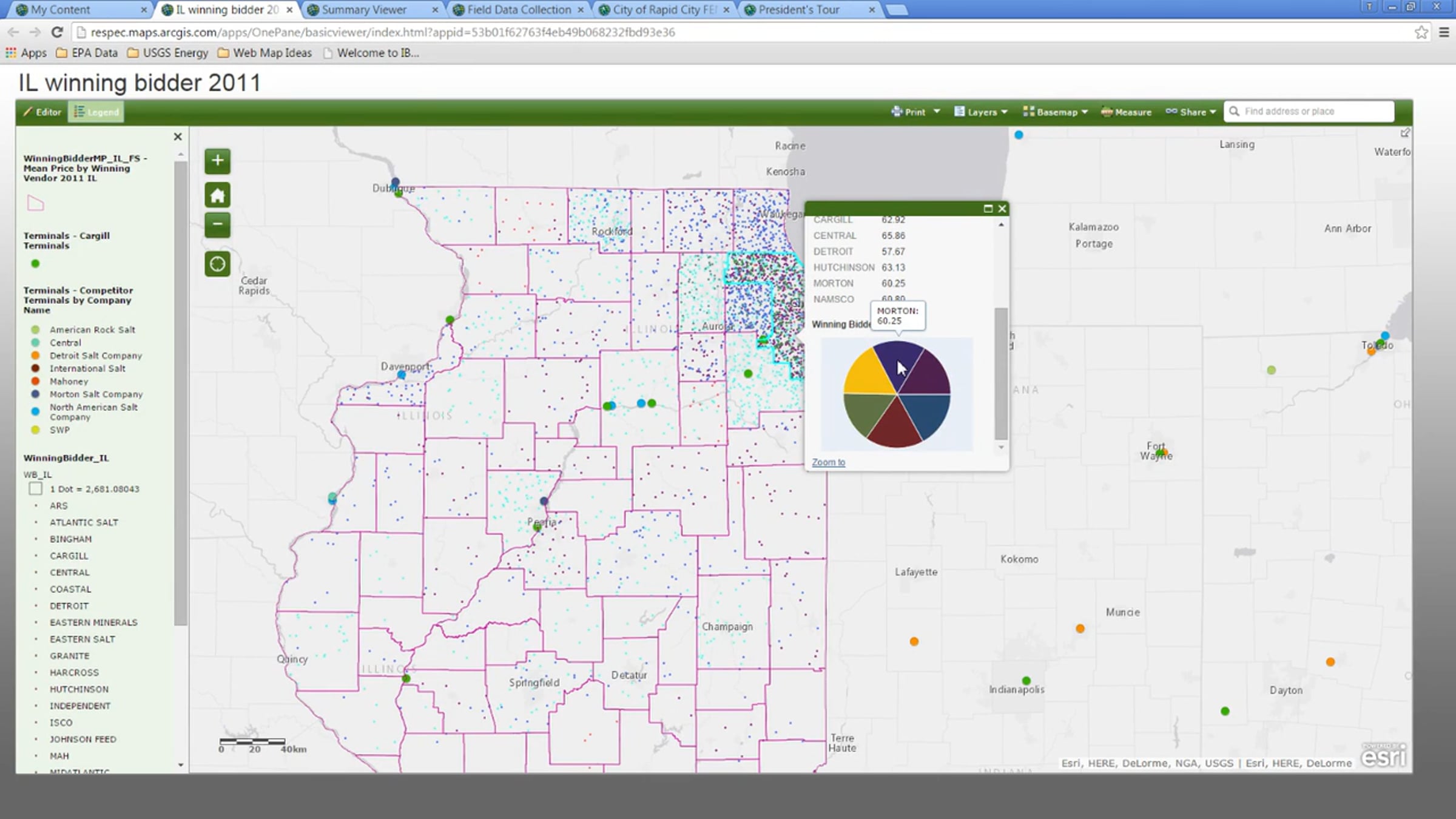Open the Apps bookmarks shortcut
Screen dimensions: 1456x819
point(26,53)
